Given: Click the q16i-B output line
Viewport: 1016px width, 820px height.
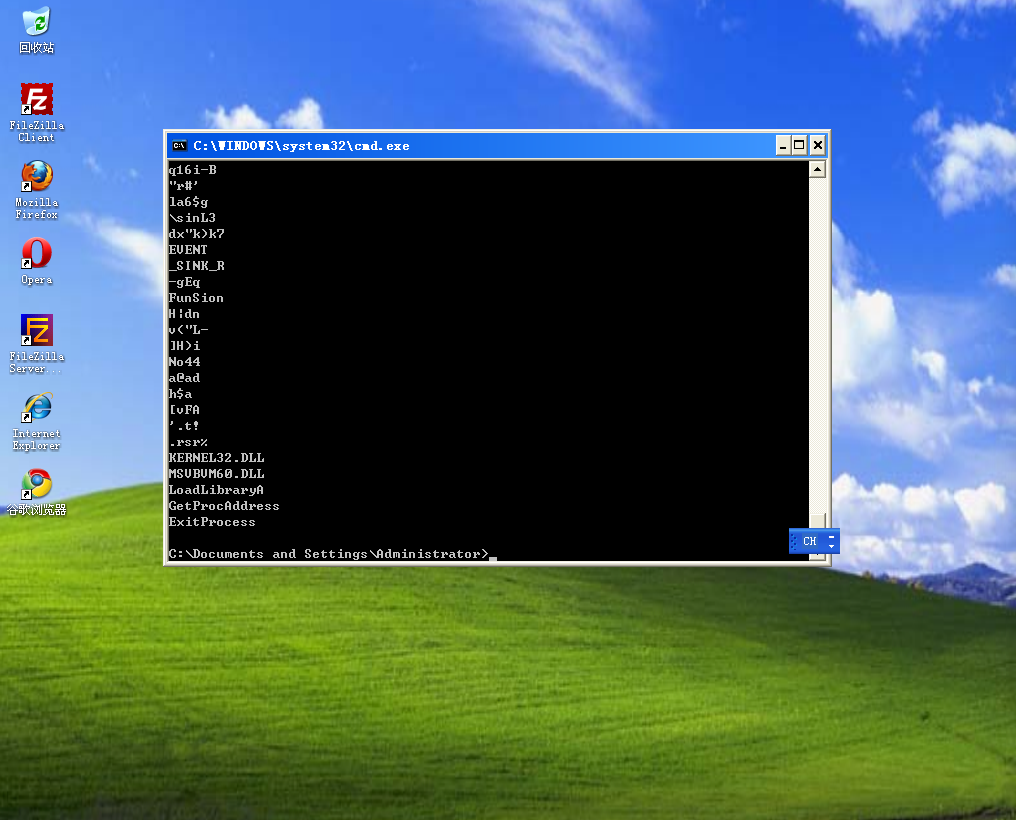Looking at the screenshot, I should pos(192,170).
